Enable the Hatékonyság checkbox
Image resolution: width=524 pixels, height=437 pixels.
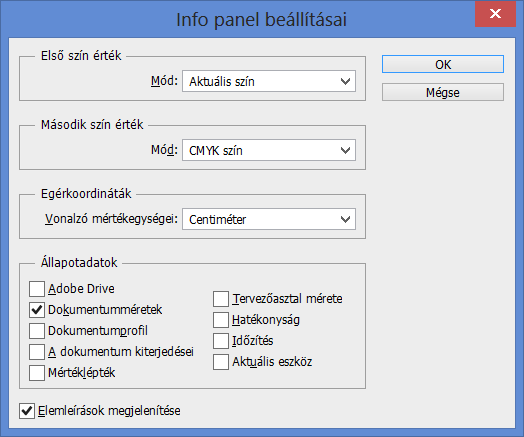[x=221, y=320]
